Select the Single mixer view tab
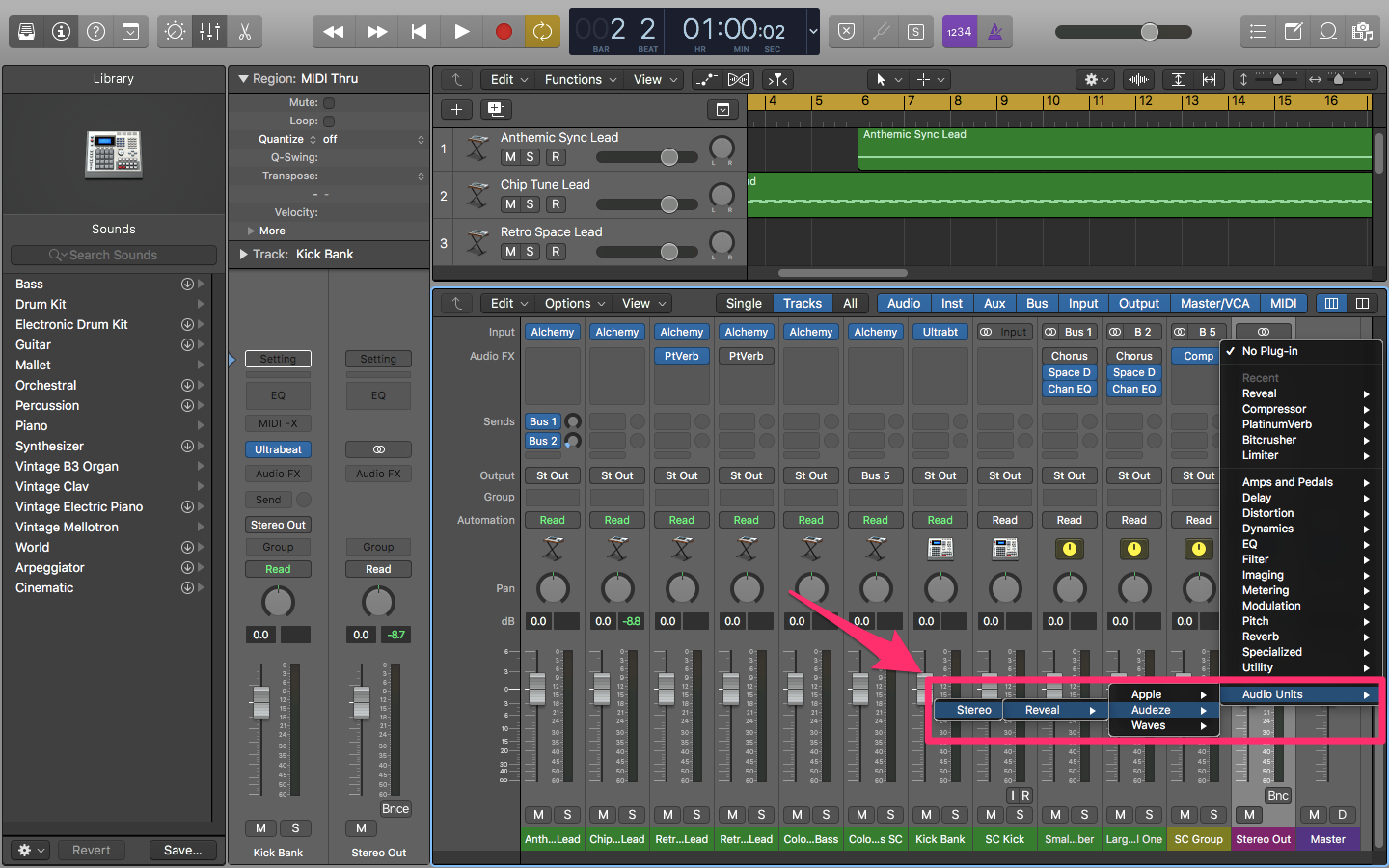Screen dimensions: 1389x868 pos(744,303)
